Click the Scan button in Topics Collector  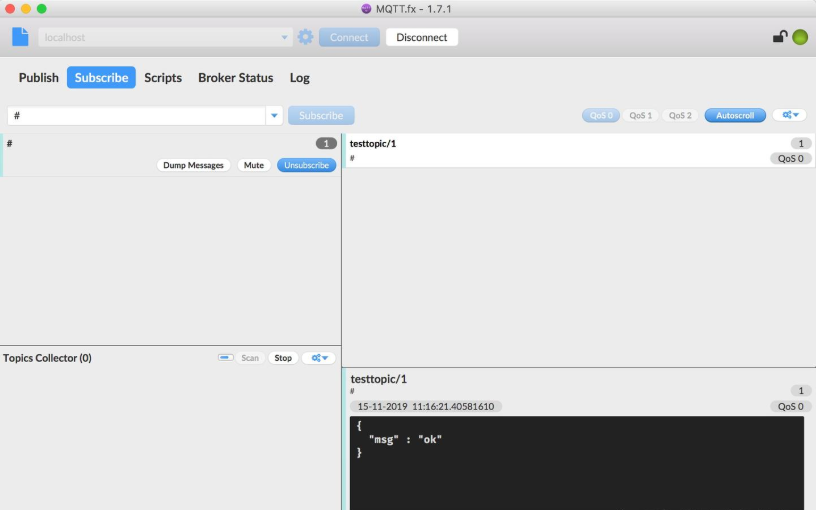point(250,358)
